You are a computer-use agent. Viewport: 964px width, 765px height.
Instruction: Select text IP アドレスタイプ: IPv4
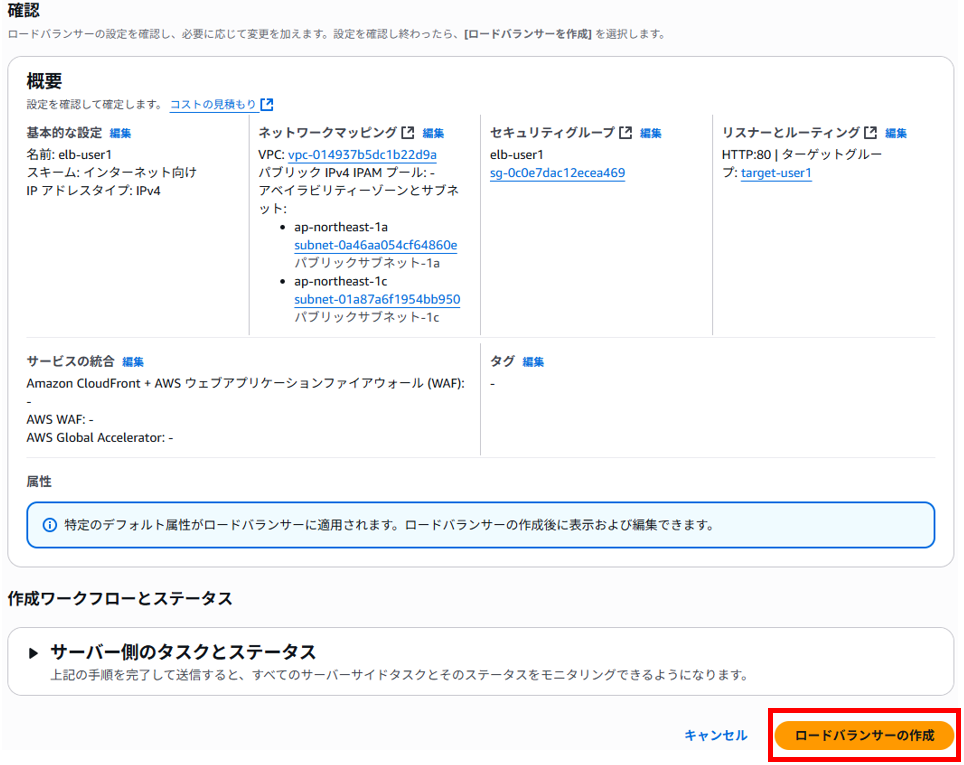pyautogui.click(x=93, y=191)
